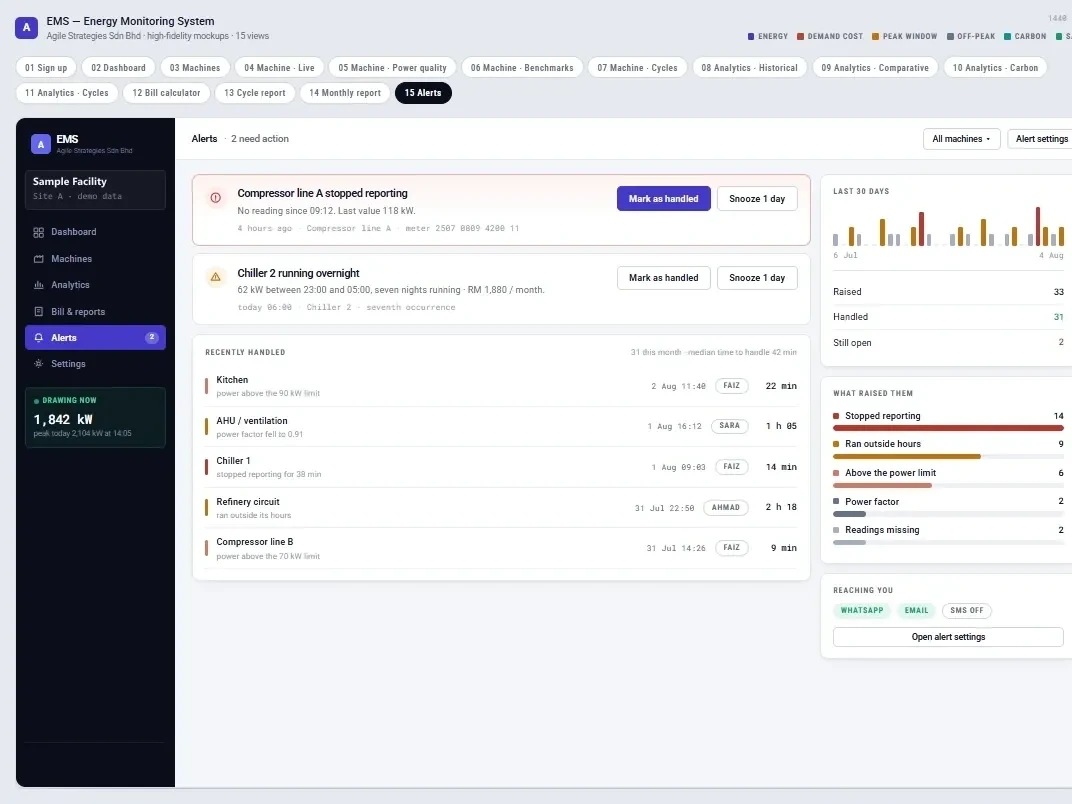Screen dimensions: 1072x804
Task: Click the Drawing Now 1,842 kW card
Action: (95, 418)
